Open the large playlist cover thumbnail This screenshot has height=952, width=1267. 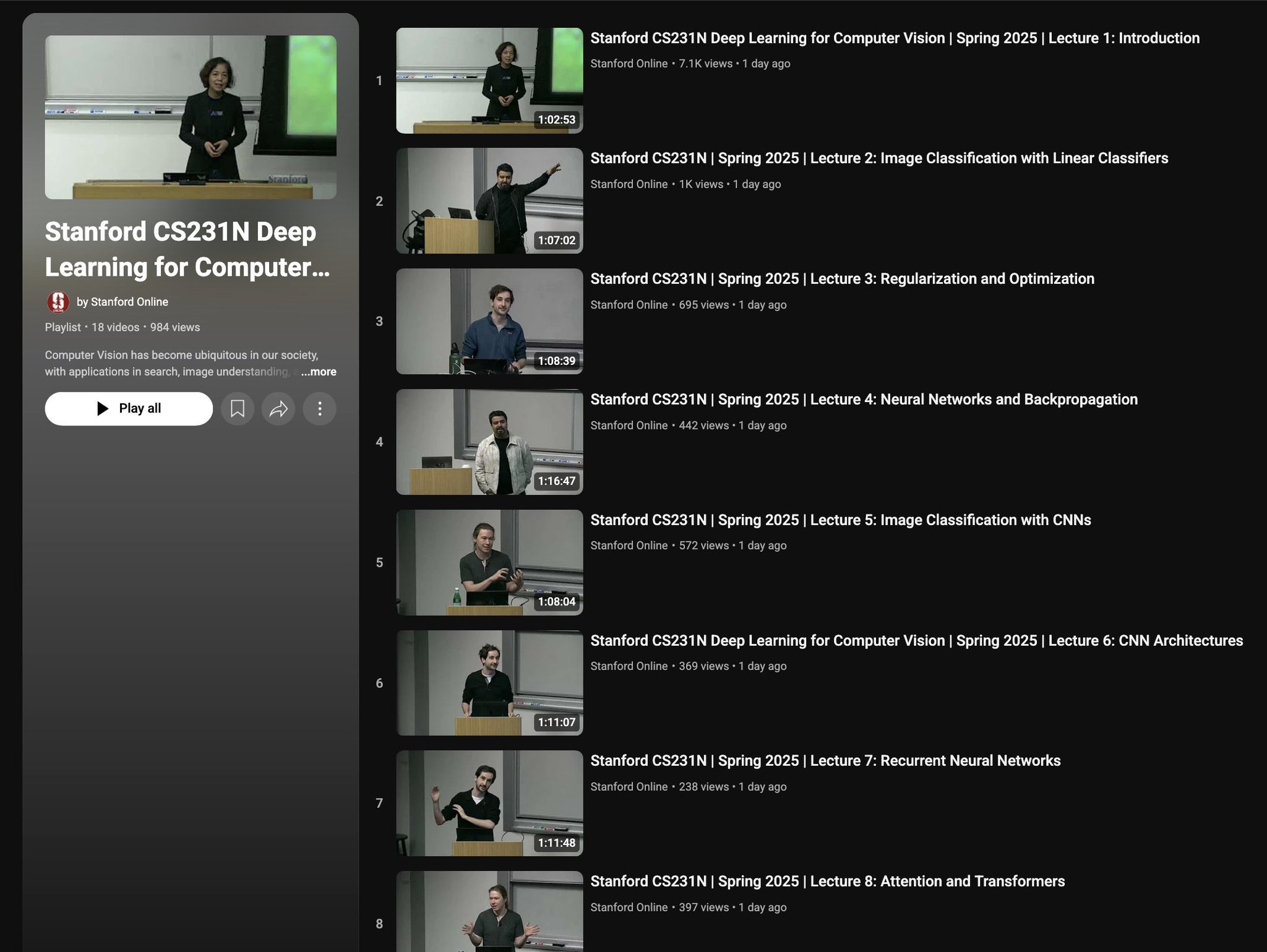191,117
